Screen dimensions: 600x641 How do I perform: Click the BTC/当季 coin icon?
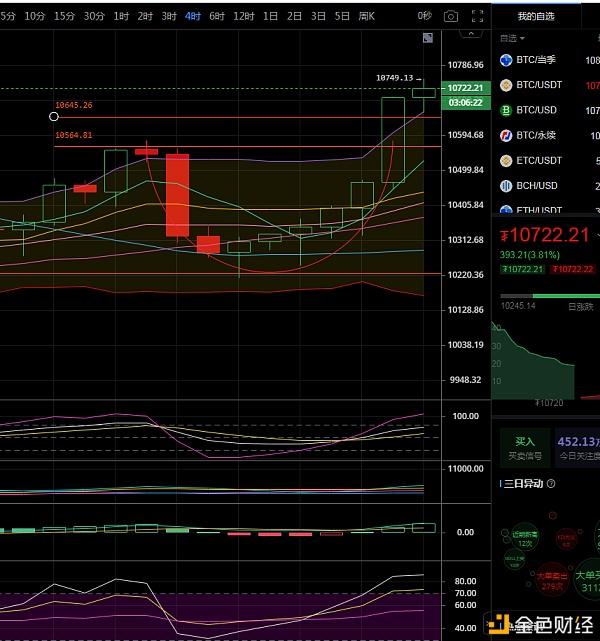(506, 60)
